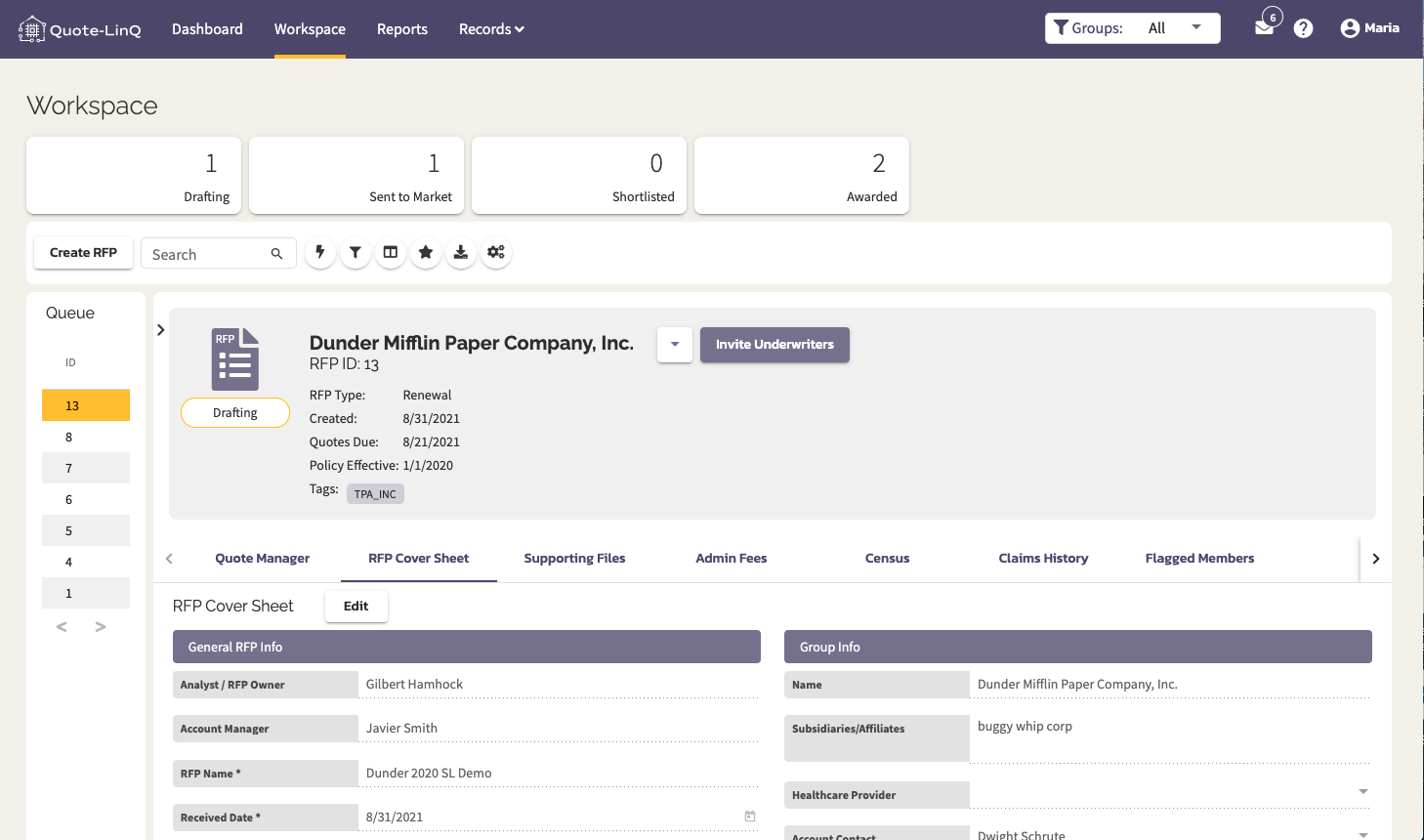Click the queue ID column header
Viewport: 1424px width, 840px height.
click(x=70, y=362)
